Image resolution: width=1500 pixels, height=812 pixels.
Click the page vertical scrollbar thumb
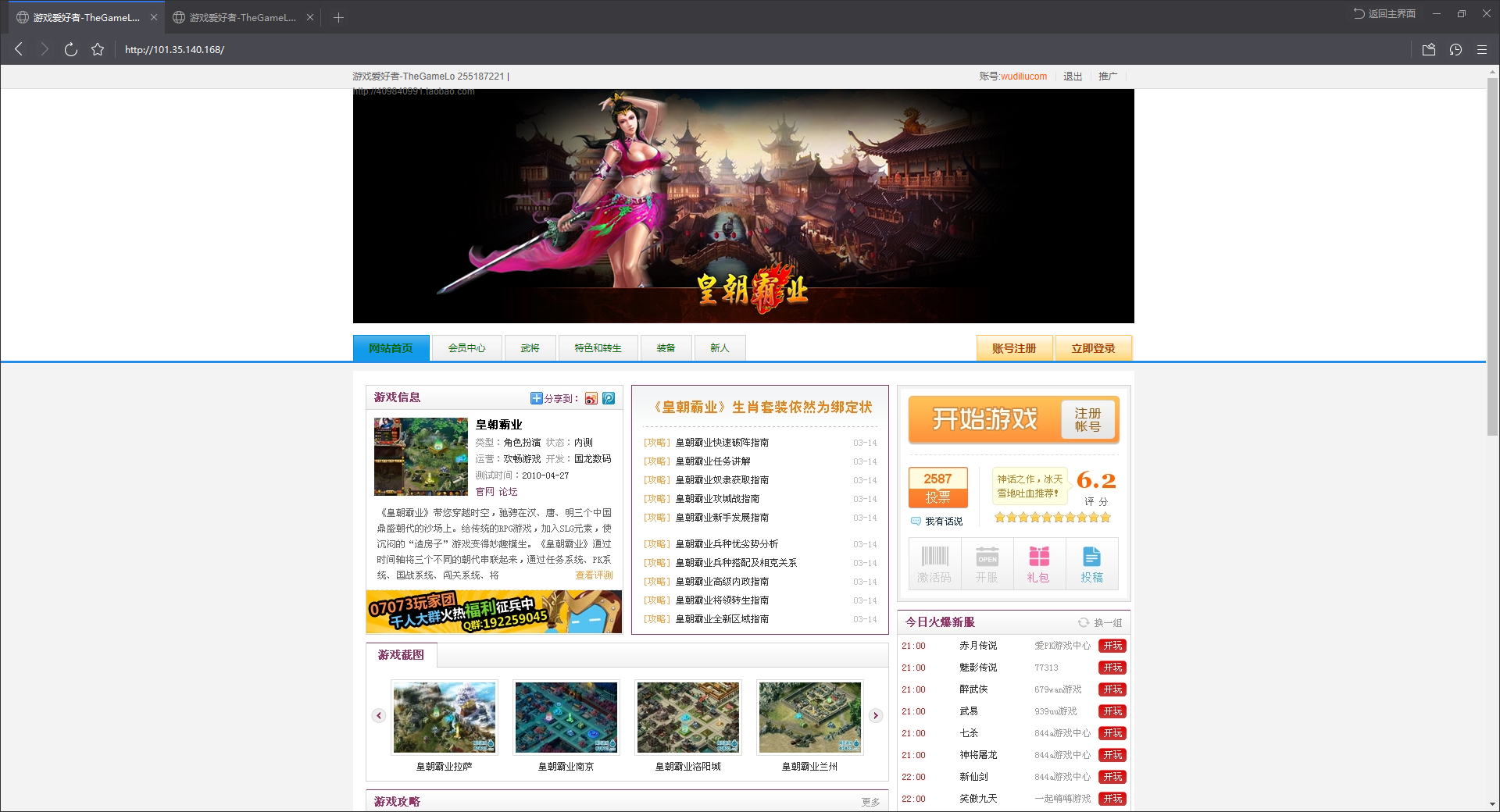1492,258
